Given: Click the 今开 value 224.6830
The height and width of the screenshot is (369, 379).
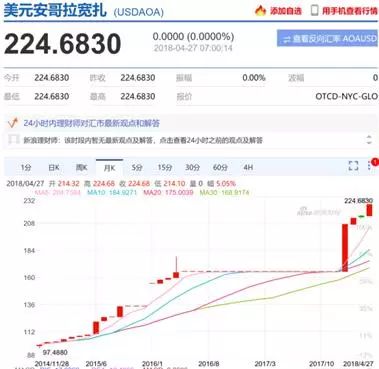Looking at the screenshot, I should 52,78.
